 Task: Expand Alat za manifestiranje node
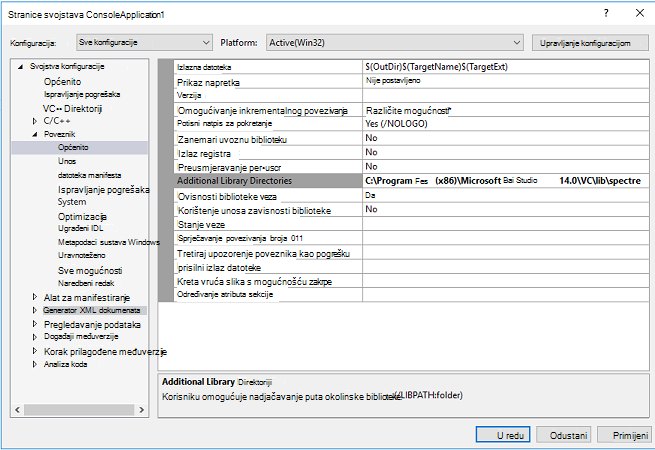click(x=35, y=297)
